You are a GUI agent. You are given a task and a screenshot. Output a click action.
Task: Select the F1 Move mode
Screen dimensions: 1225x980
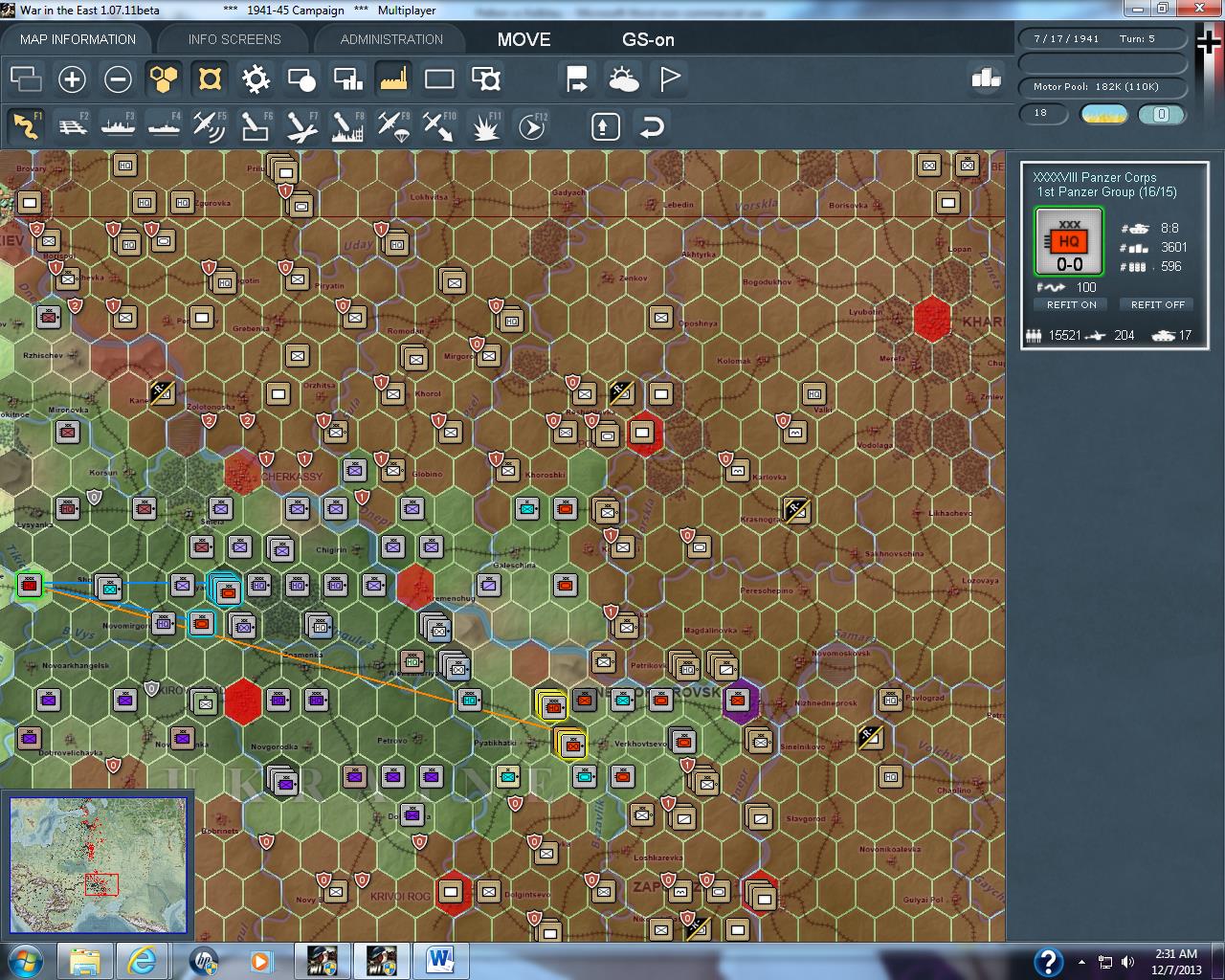[26, 126]
